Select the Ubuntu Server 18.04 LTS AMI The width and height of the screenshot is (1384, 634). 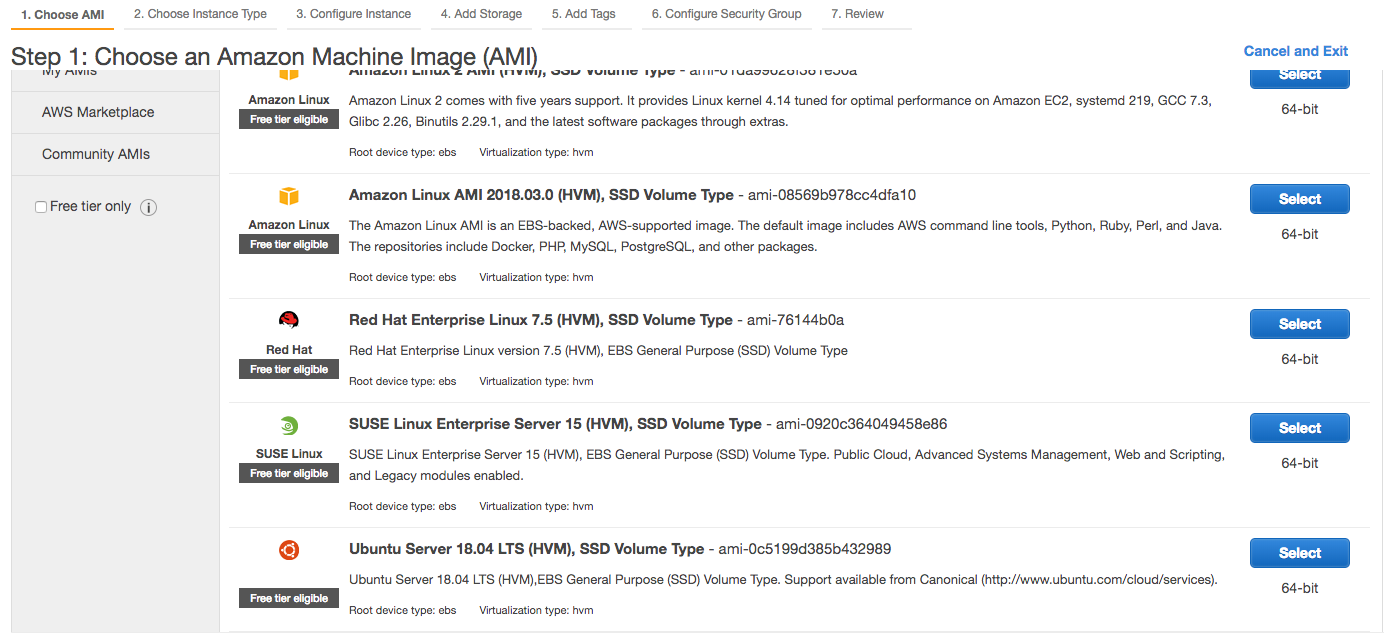1298,552
